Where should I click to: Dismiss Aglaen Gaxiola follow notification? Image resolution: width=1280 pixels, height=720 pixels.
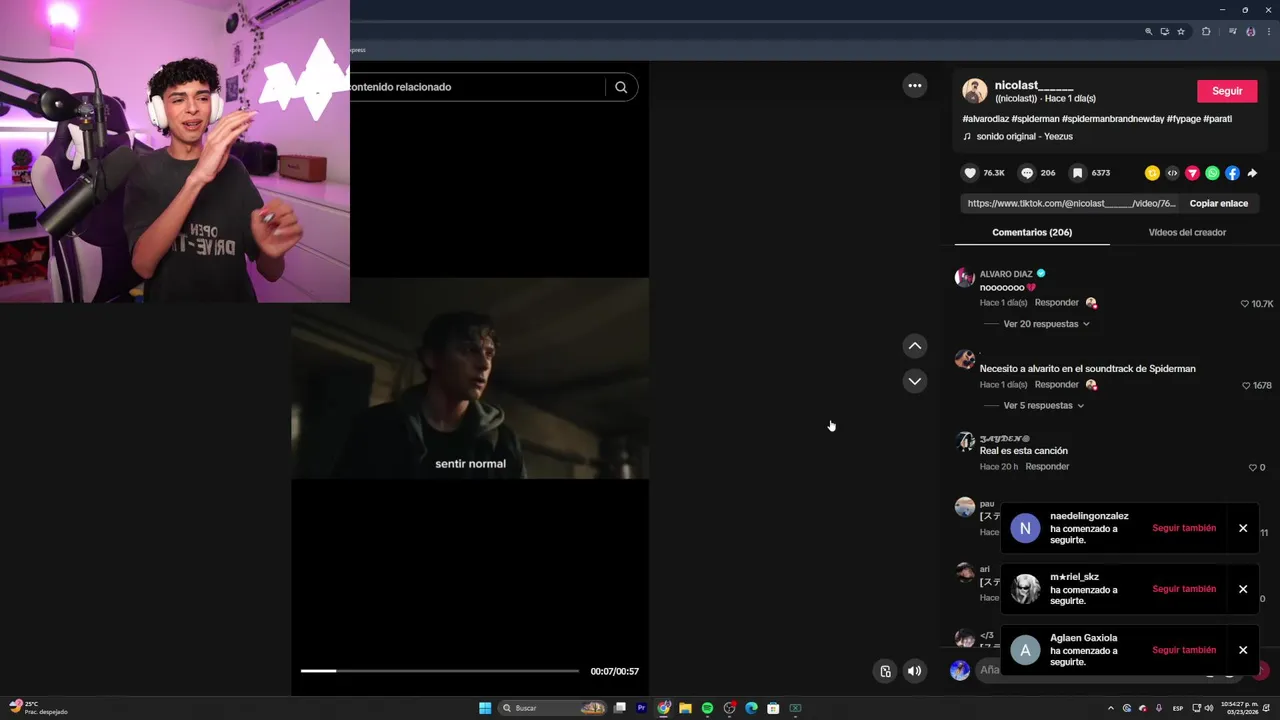point(1243,650)
